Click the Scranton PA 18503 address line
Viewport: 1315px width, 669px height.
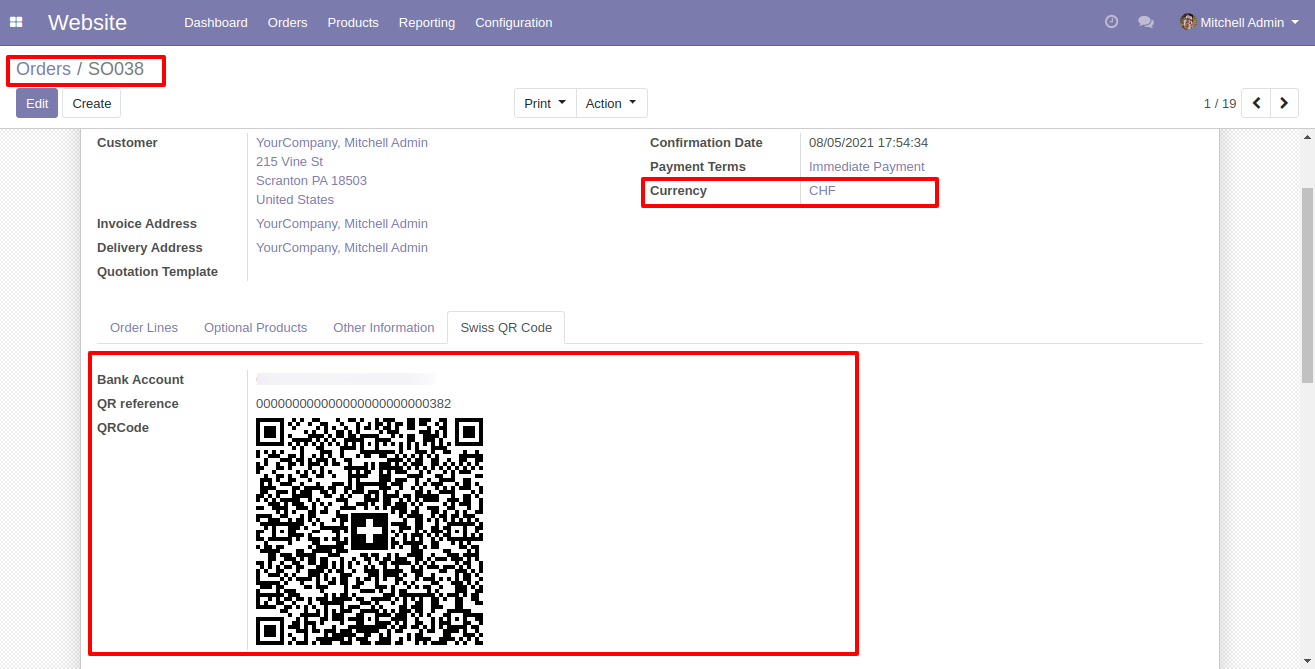pos(311,181)
